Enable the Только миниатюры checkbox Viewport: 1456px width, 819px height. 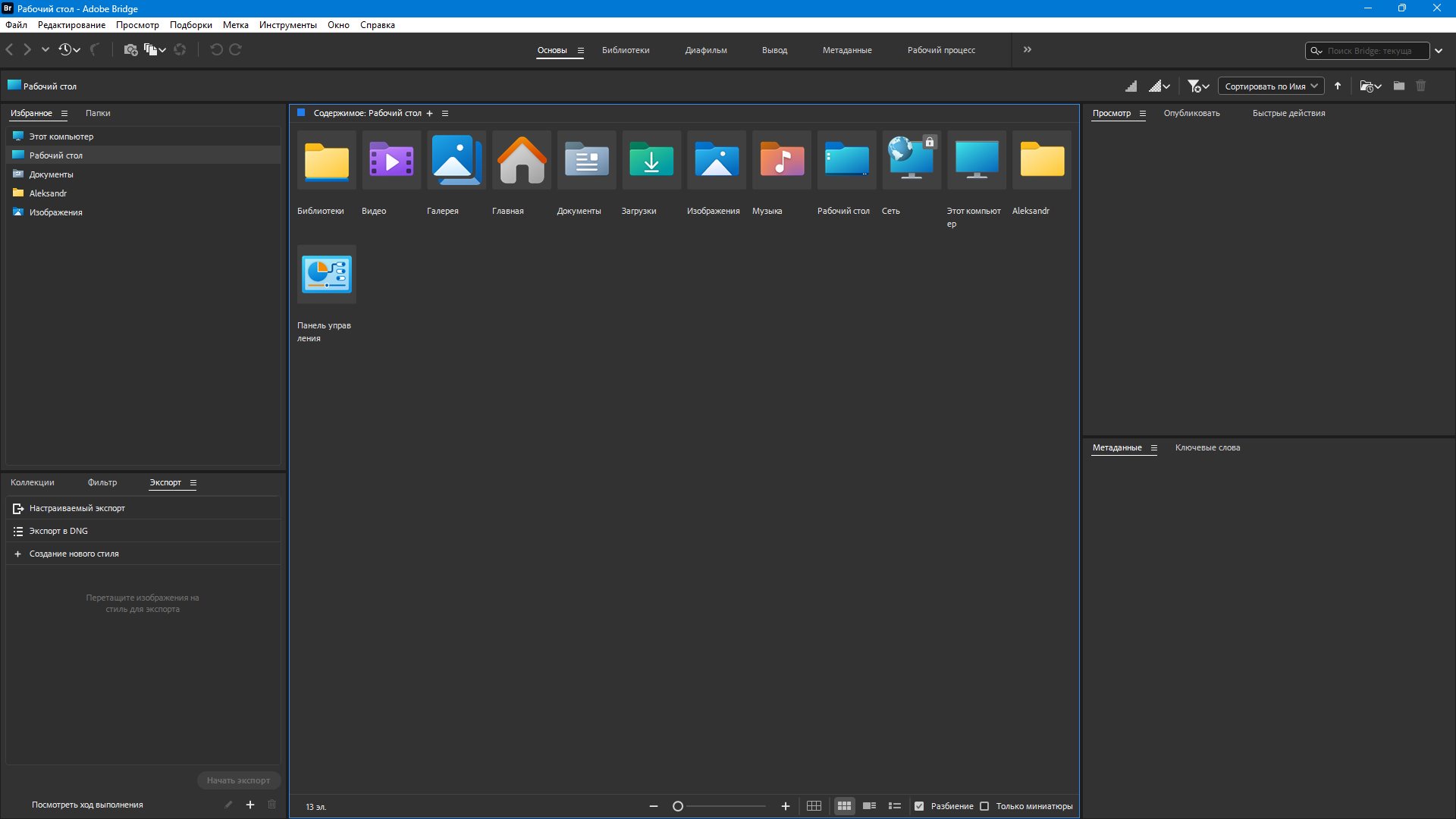(984, 806)
